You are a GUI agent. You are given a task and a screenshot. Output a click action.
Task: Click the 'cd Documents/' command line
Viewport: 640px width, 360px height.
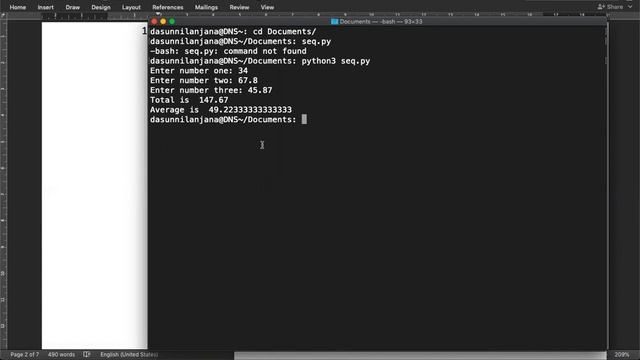(x=233, y=31)
